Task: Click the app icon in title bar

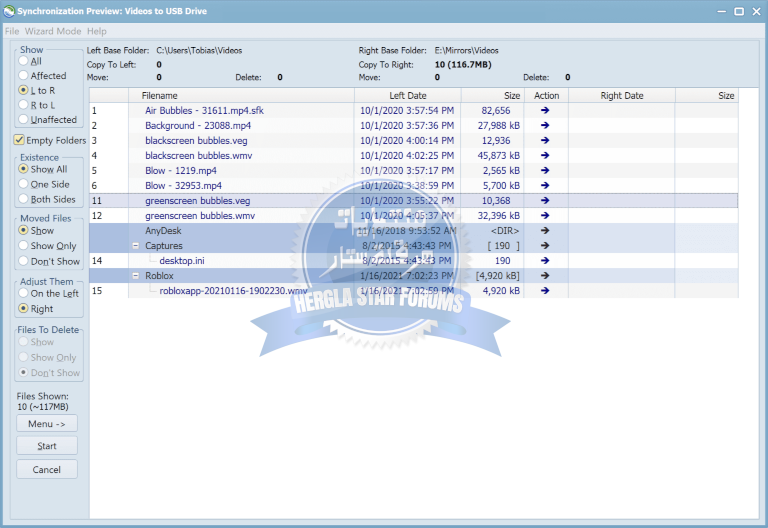Action: point(9,11)
